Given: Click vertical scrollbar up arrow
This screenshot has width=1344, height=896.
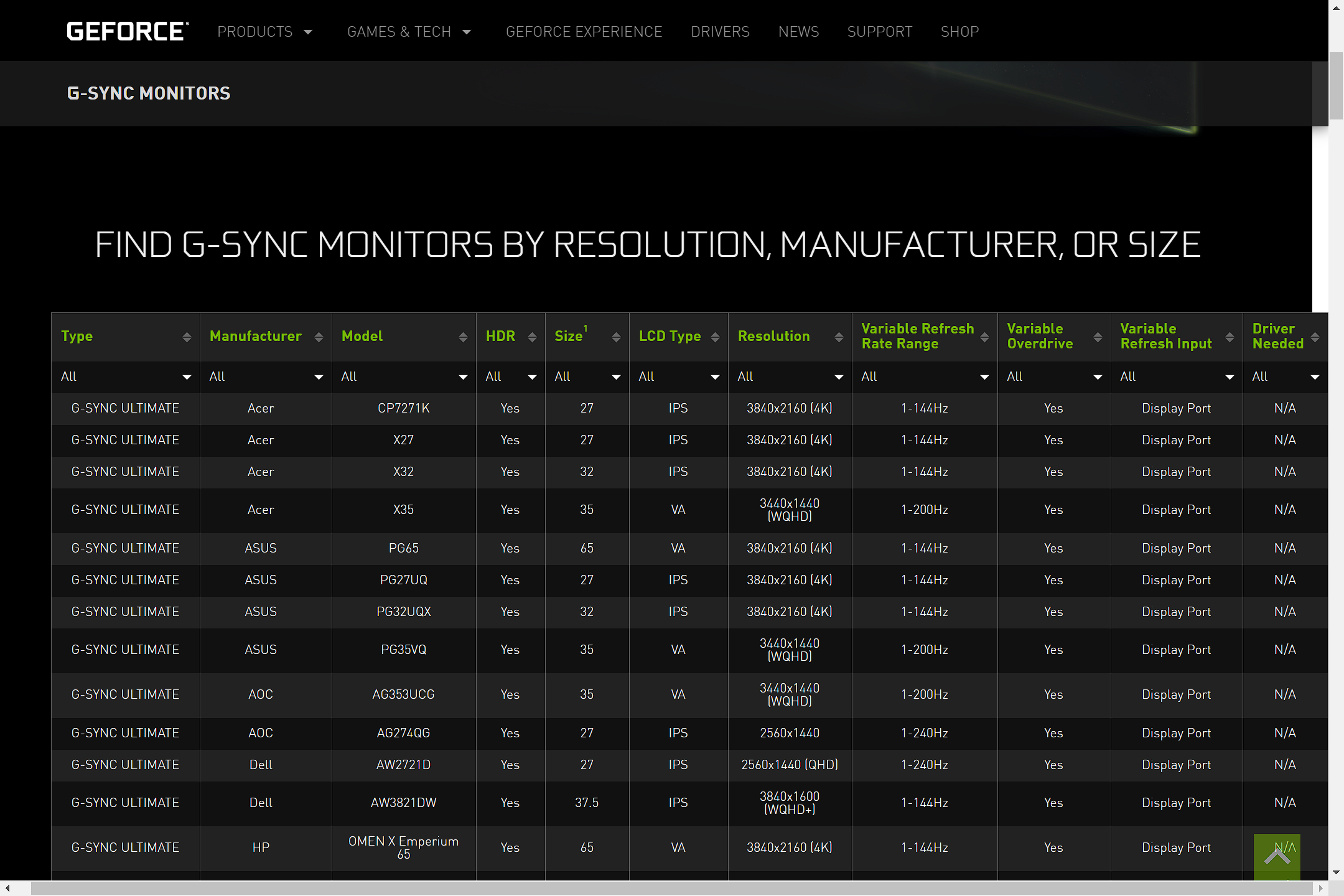Looking at the screenshot, I should pyautogui.click(x=1336, y=7).
